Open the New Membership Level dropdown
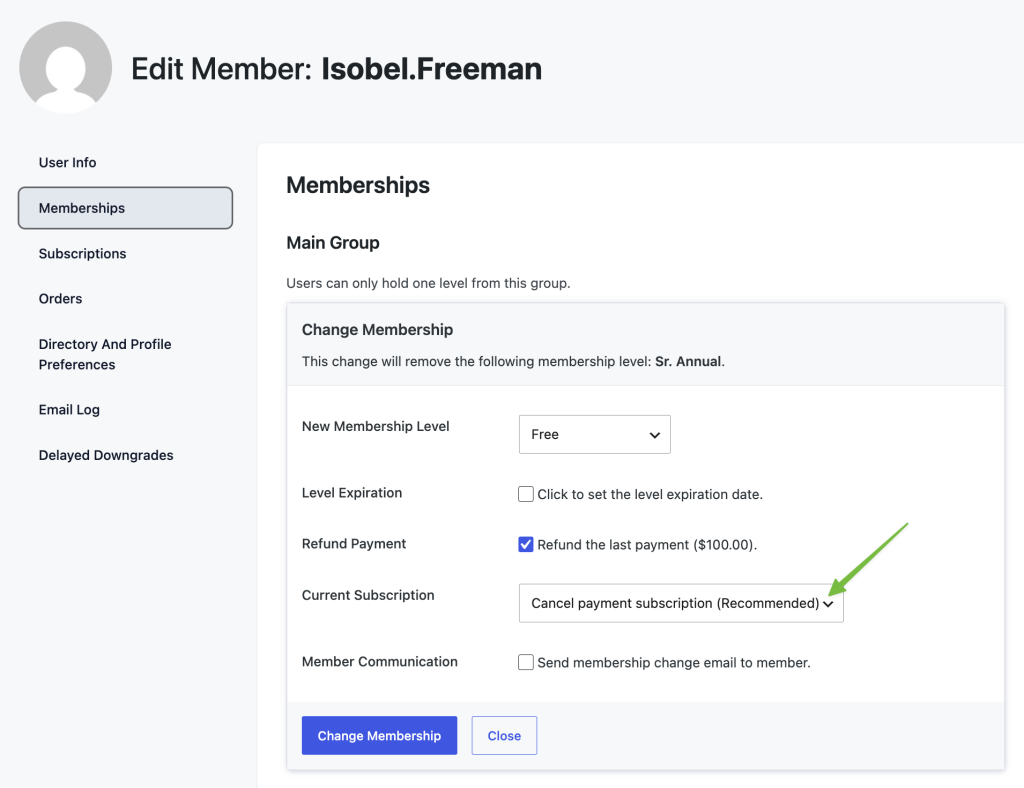 click(x=594, y=434)
